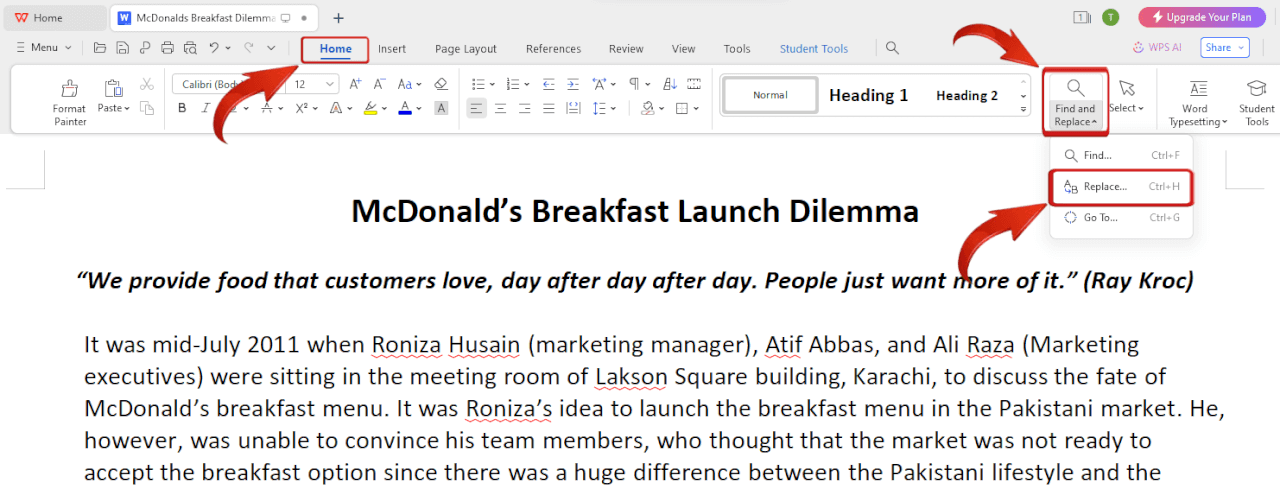Switch to the Insert tab
The width and height of the screenshot is (1280, 489).
[392, 49]
